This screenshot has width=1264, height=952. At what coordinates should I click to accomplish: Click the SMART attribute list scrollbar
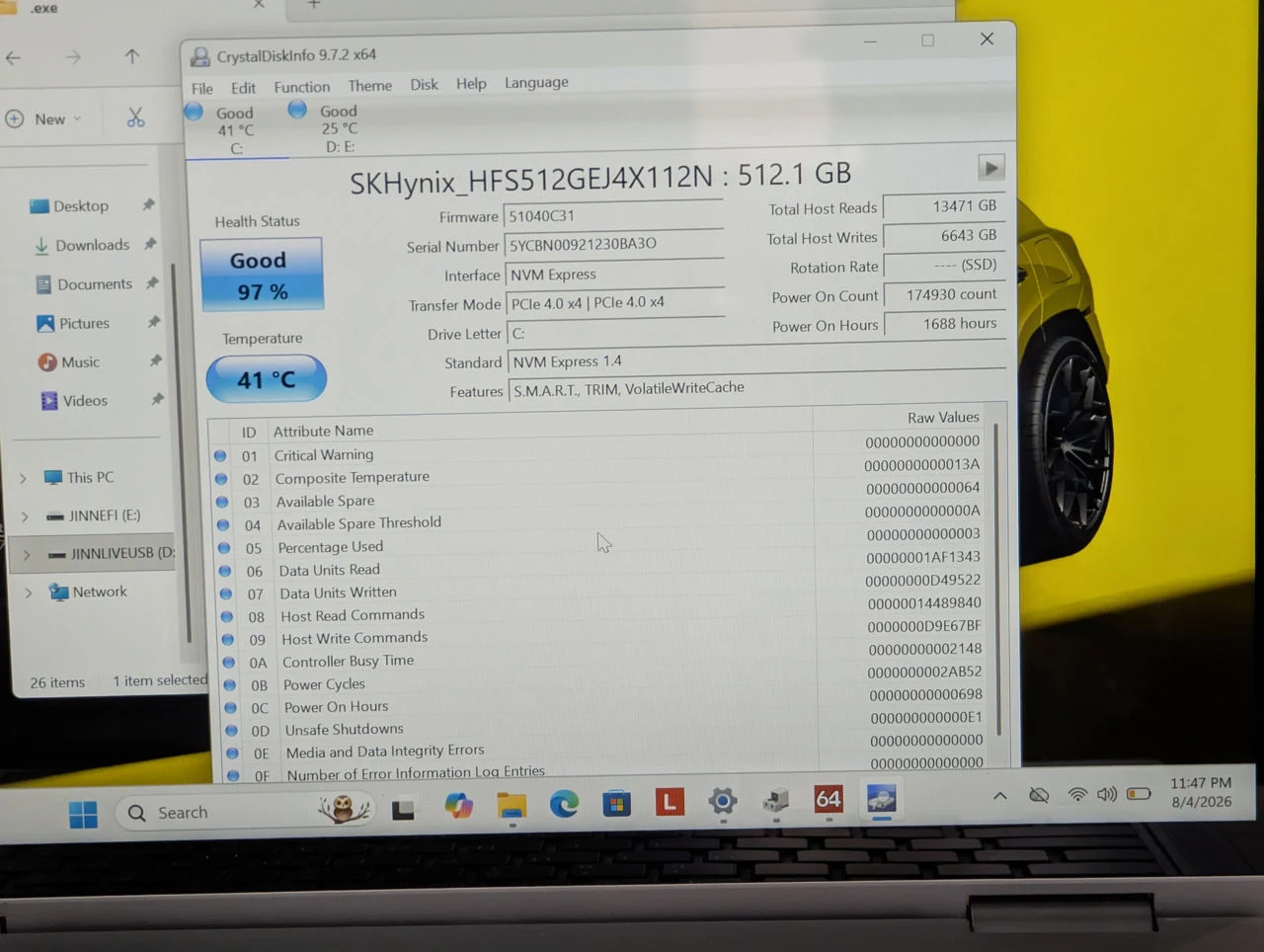996,578
